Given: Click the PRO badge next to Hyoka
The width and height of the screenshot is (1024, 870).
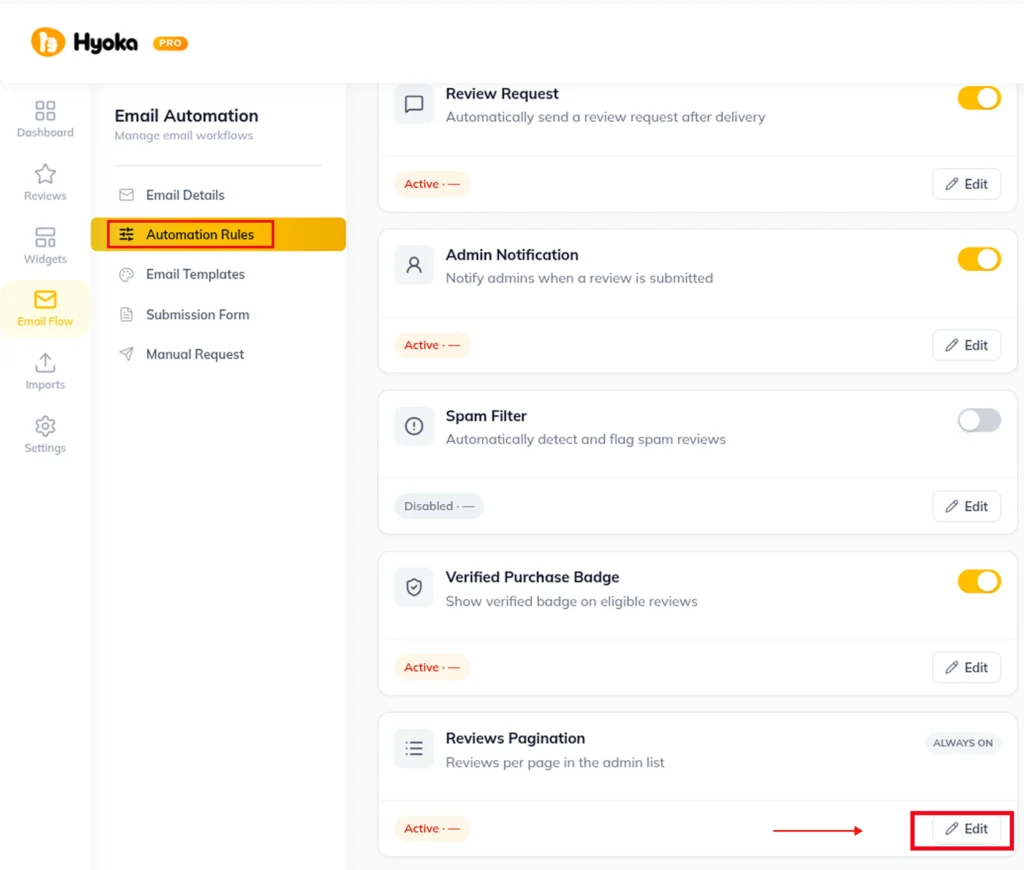Looking at the screenshot, I should (170, 43).
